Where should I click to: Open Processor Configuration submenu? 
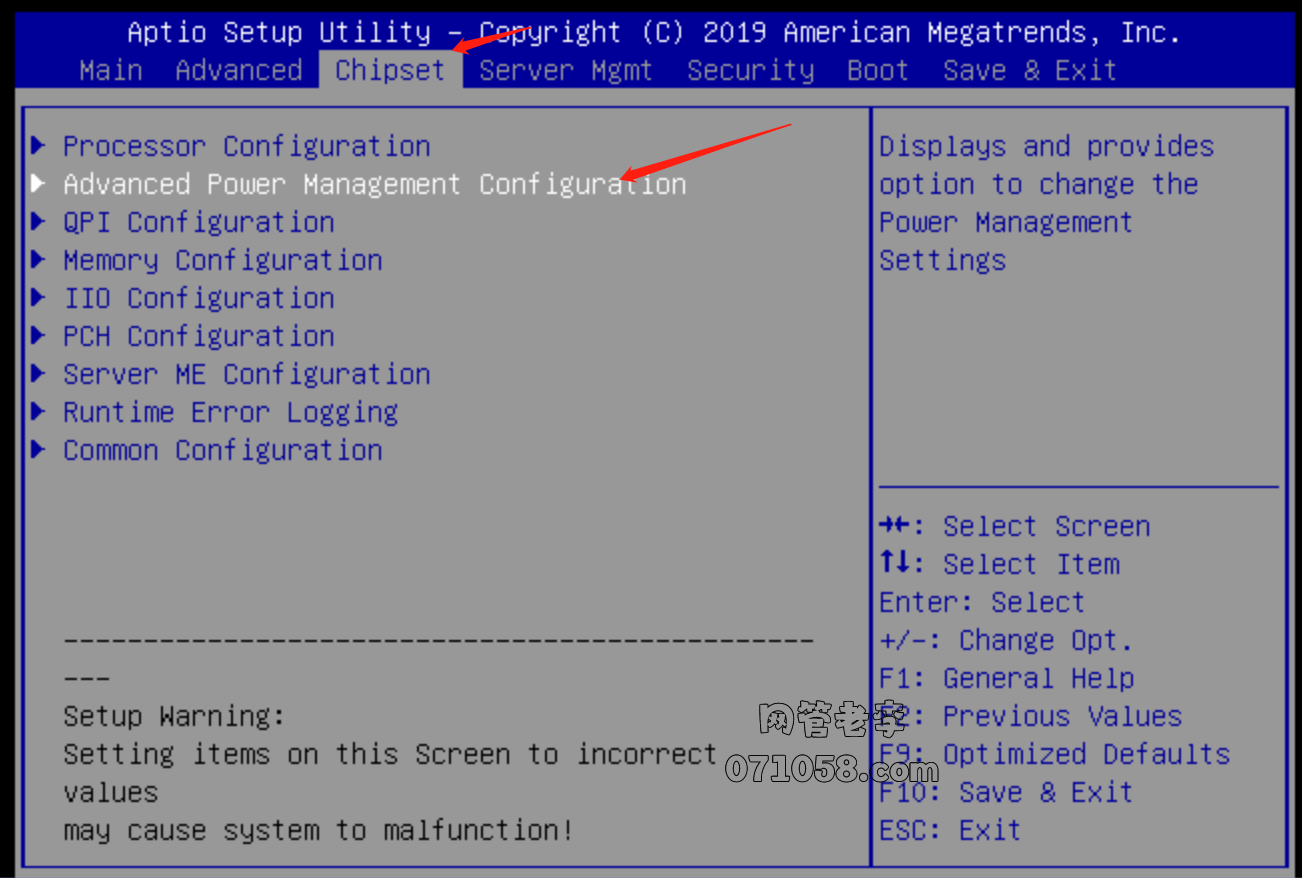click(246, 147)
